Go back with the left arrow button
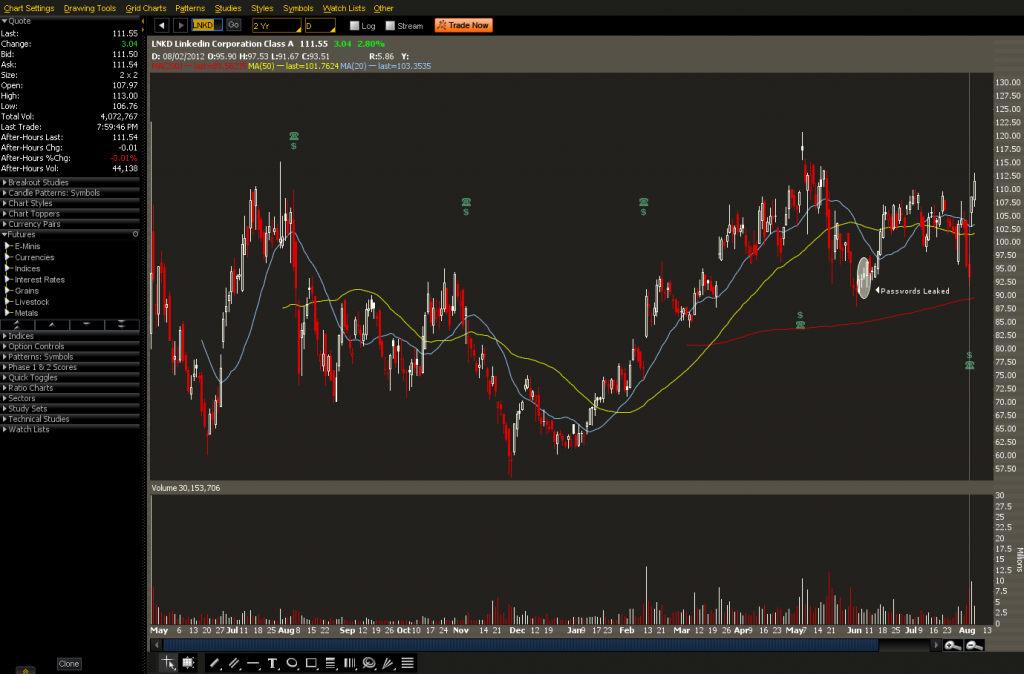Image resolution: width=1024 pixels, height=674 pixels. (161, 25)
